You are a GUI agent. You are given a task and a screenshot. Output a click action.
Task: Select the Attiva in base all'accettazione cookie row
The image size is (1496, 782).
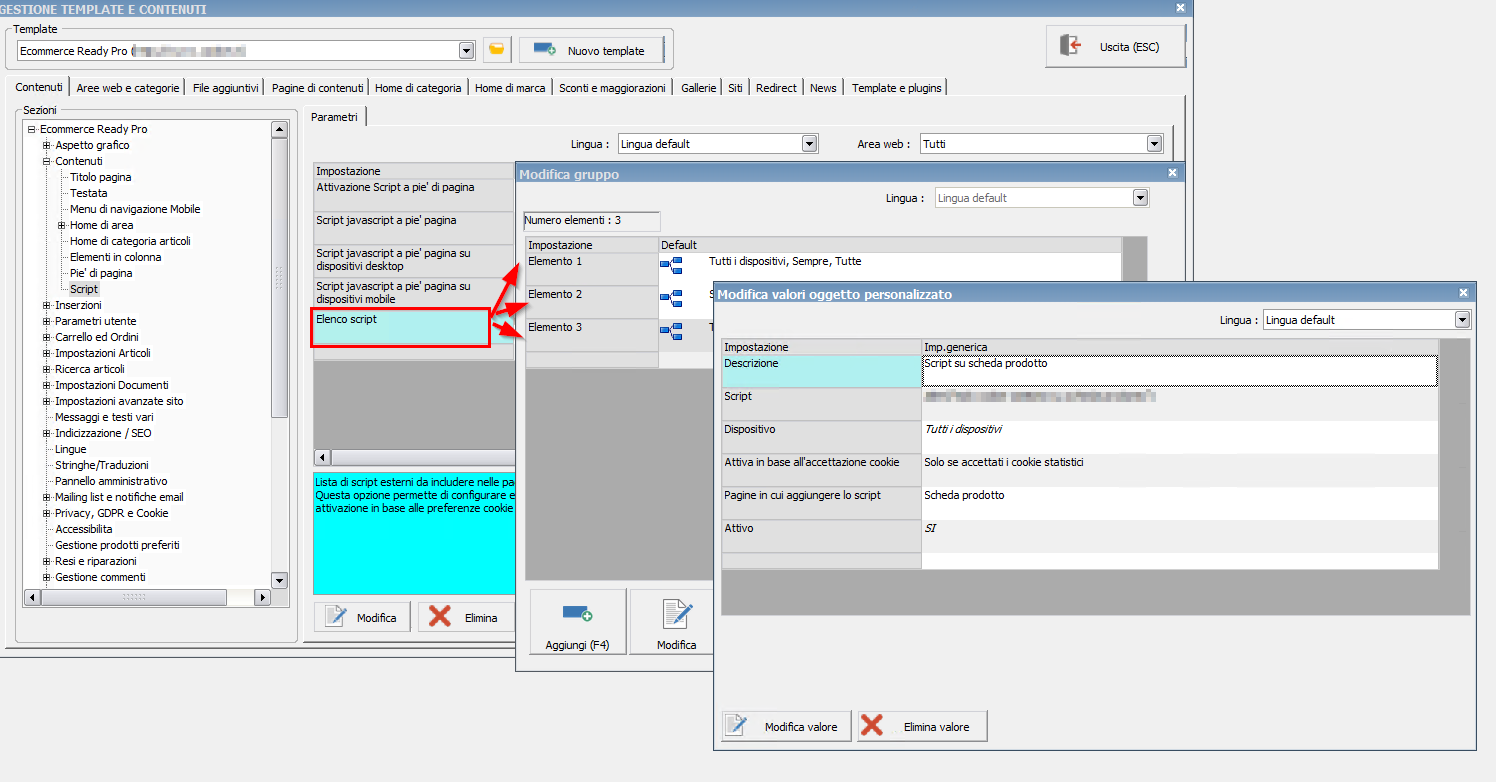click(x=1080, y=470)
